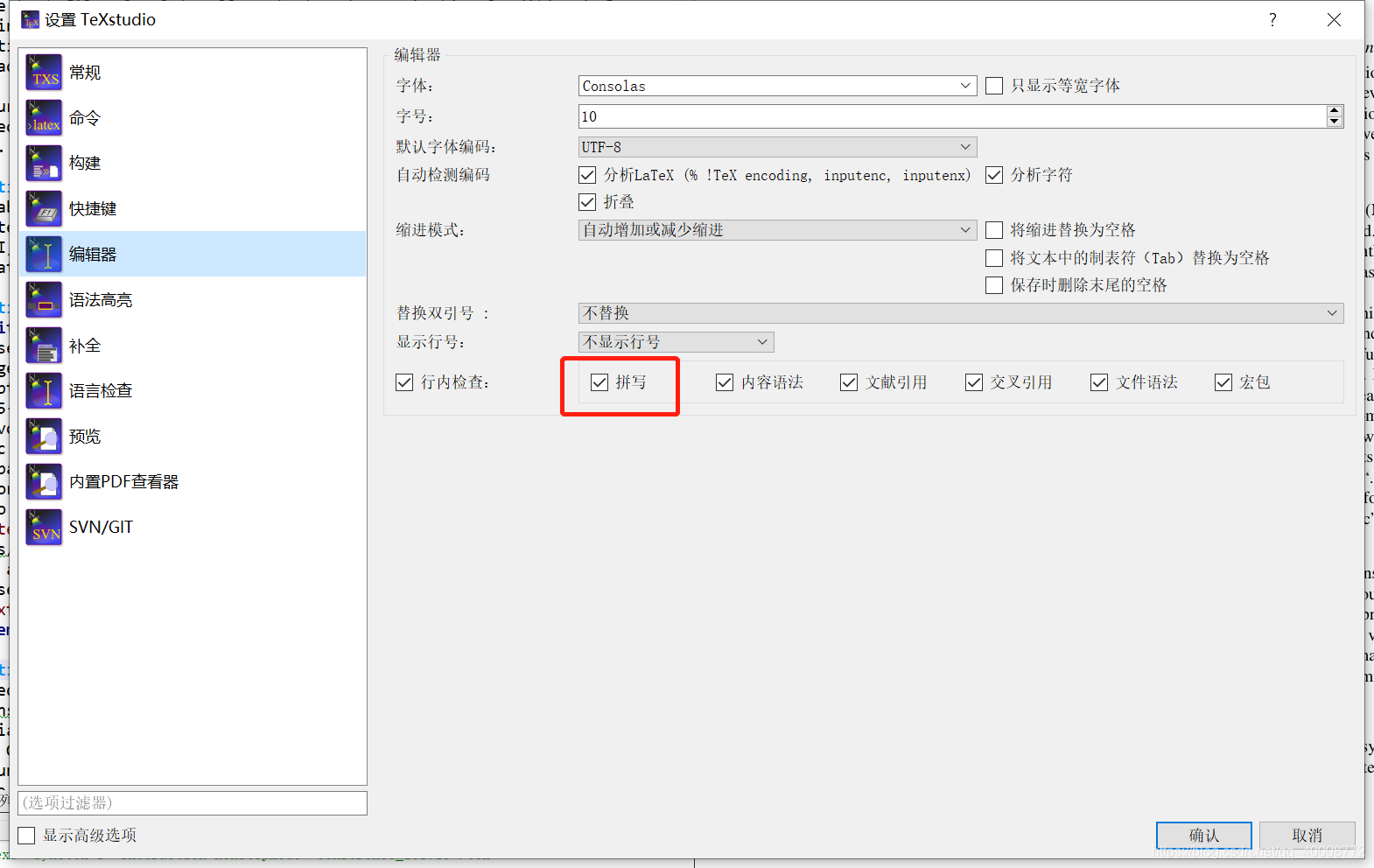Screen dimensions: 1374x868
Task: Open the 替换双引号 dropdown
Action: (961, 313)
